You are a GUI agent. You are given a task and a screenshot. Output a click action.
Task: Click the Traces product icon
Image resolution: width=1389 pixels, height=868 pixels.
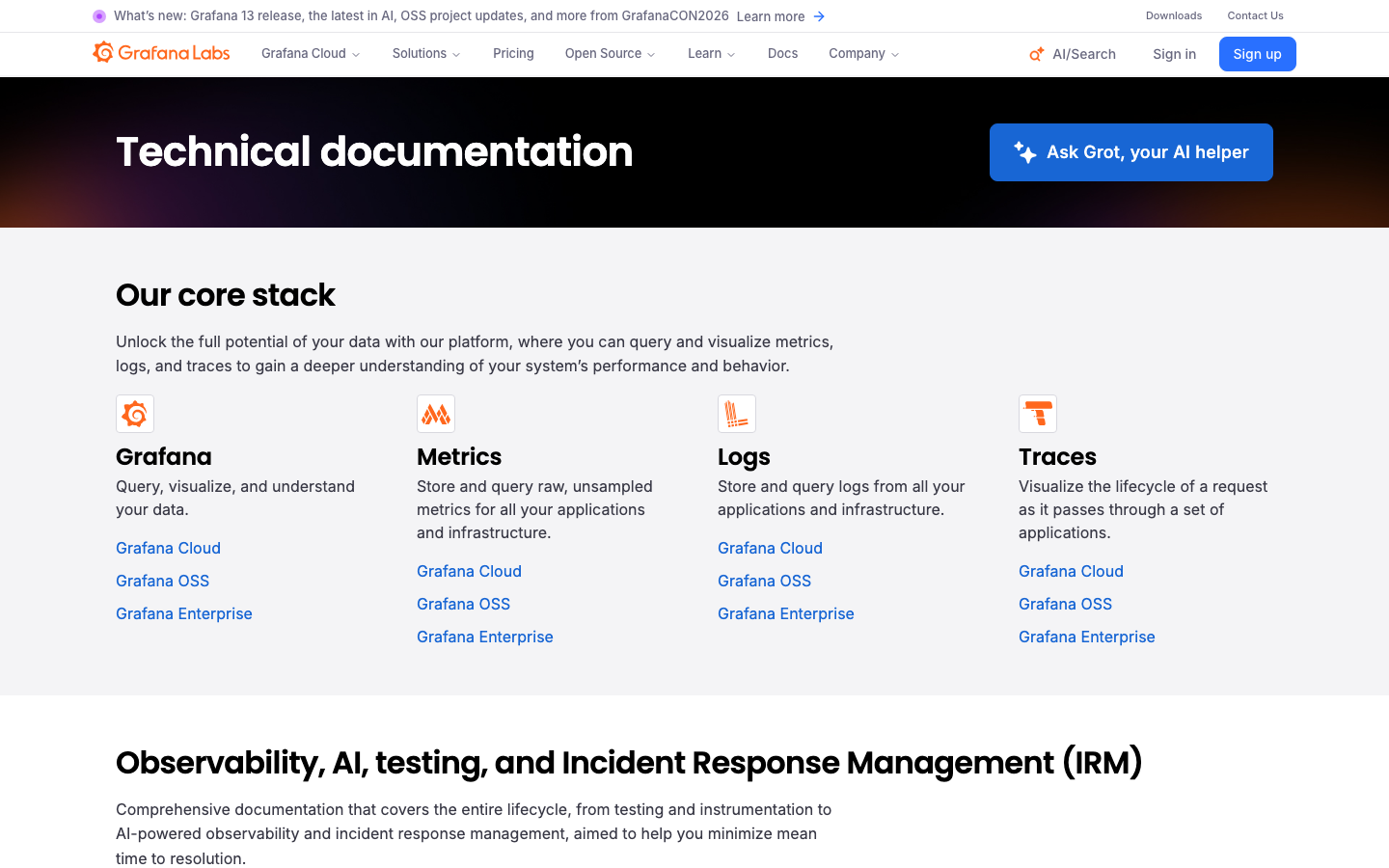(x=1038, y=414)
